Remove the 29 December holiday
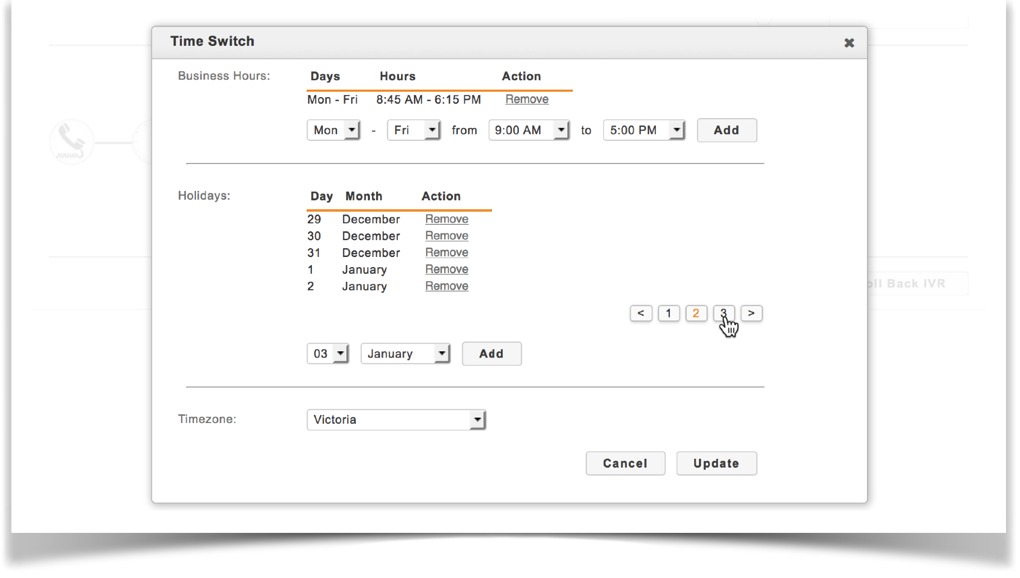This screenshot has height=578, width=1020. coord(446,219)
